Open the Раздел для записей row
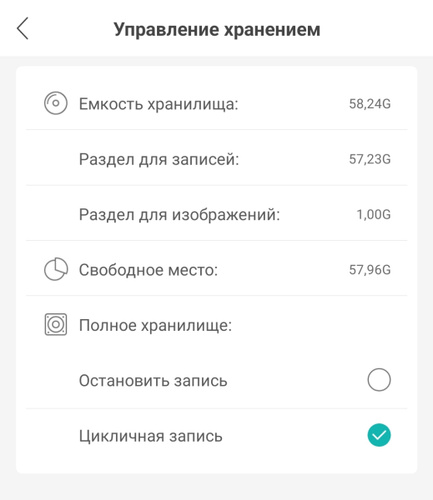Image resolution: width=433 pixels, height=500 pixels. (x=217, y=158)
